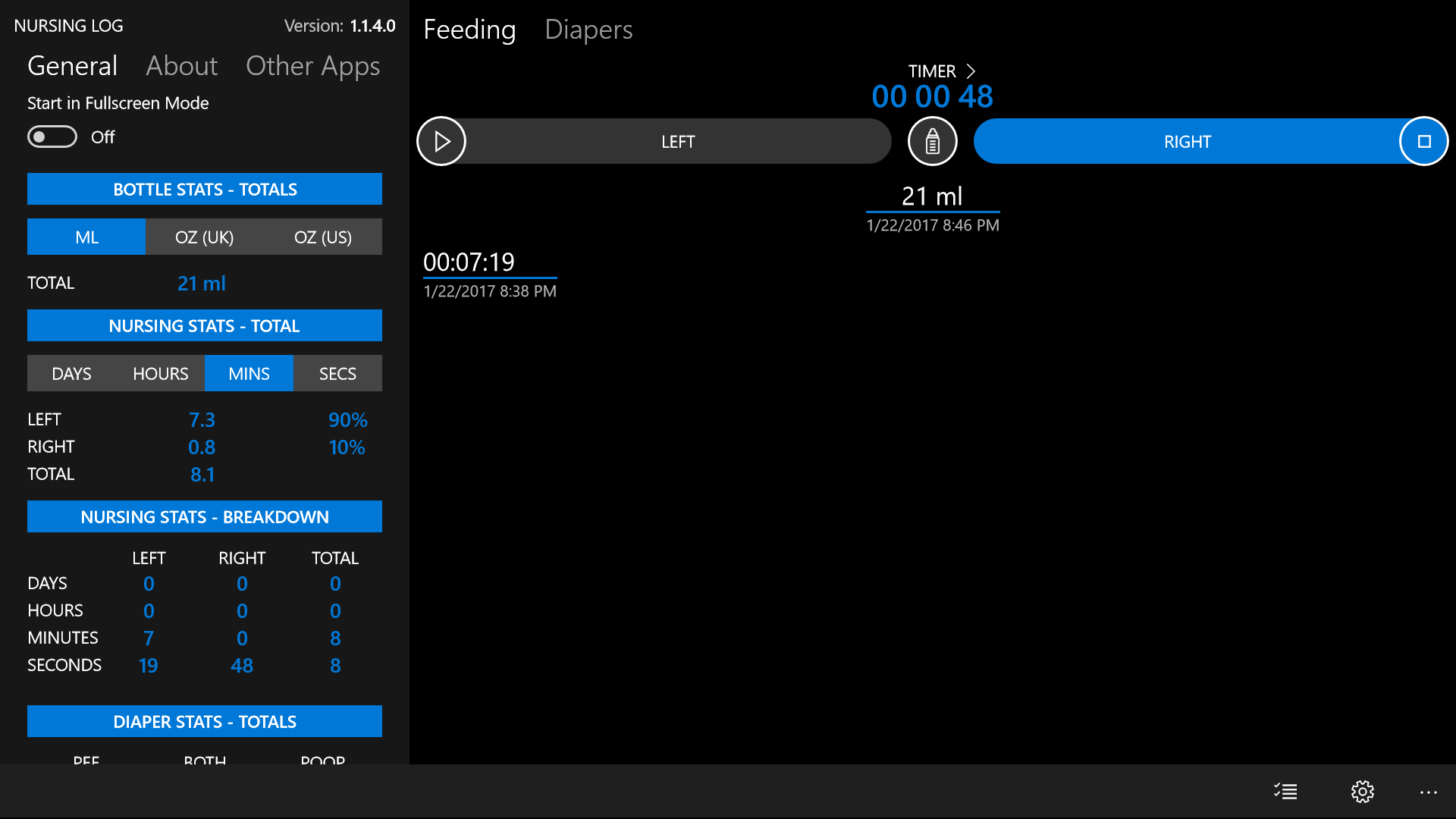This screenshot has width=1456, height=819.
Task: Open the About settings tab
Action: (181, 66)
